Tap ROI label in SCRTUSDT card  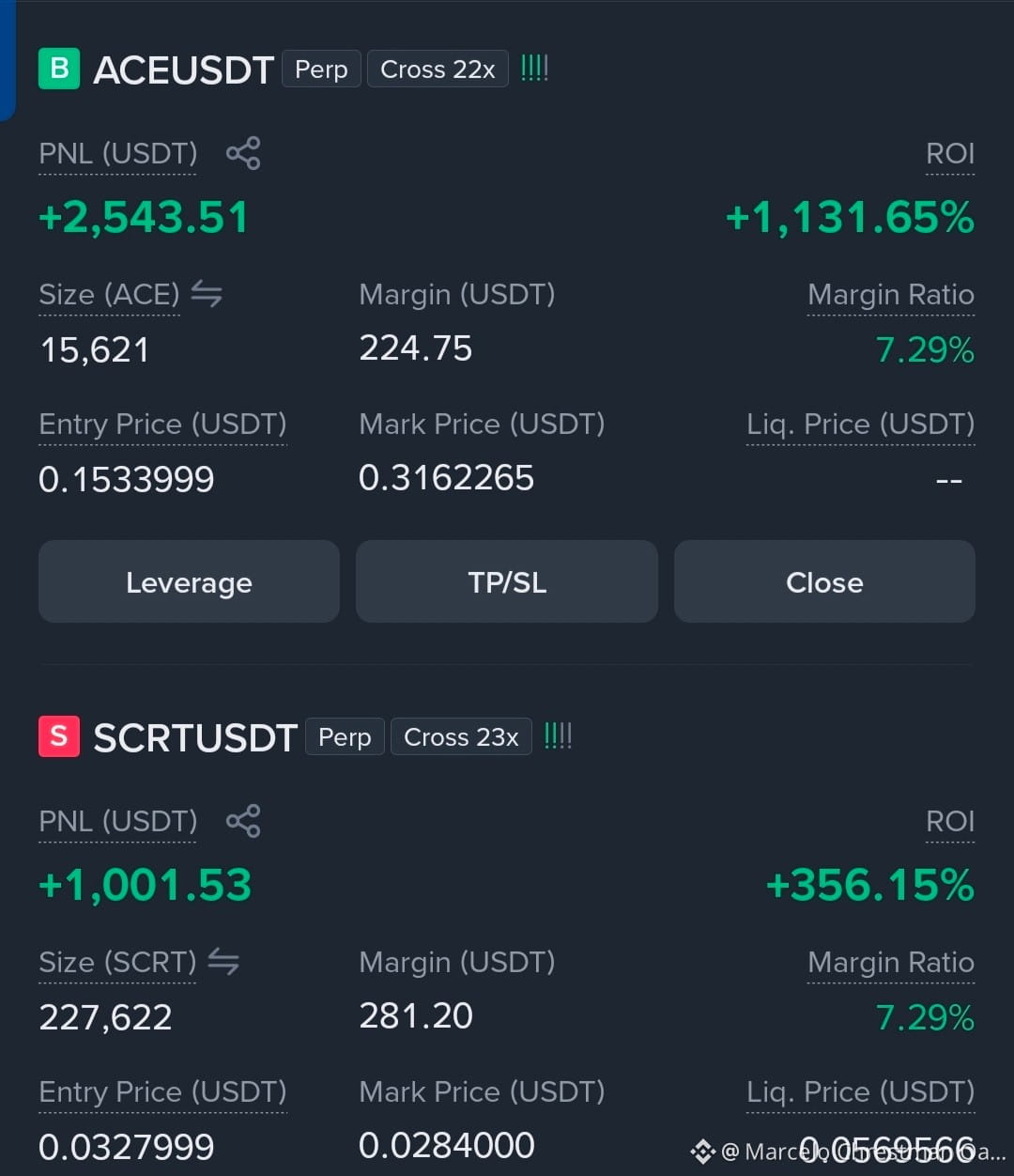(x=950, y=821)
